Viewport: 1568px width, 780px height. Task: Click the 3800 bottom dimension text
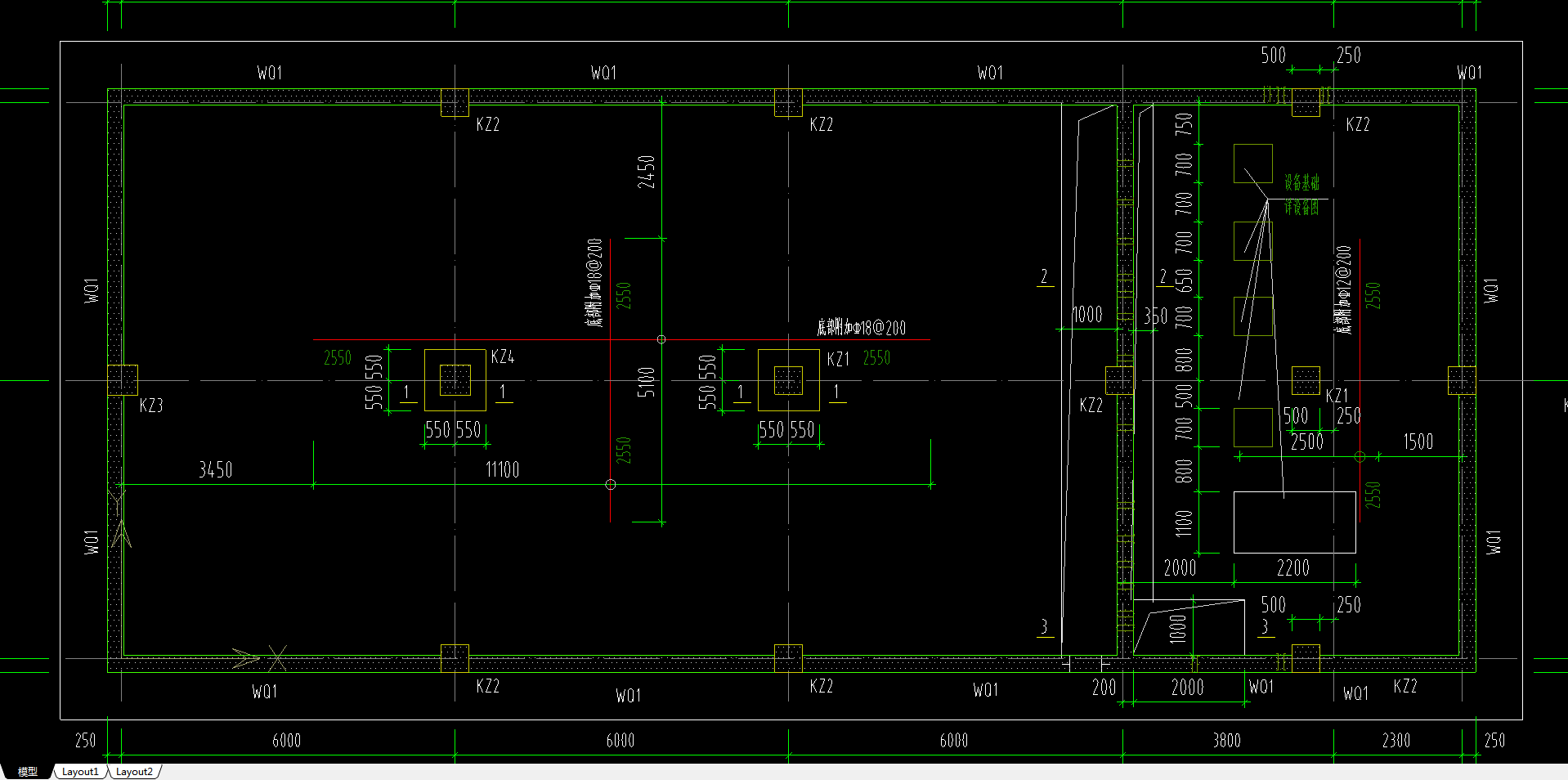[1226, 740]
